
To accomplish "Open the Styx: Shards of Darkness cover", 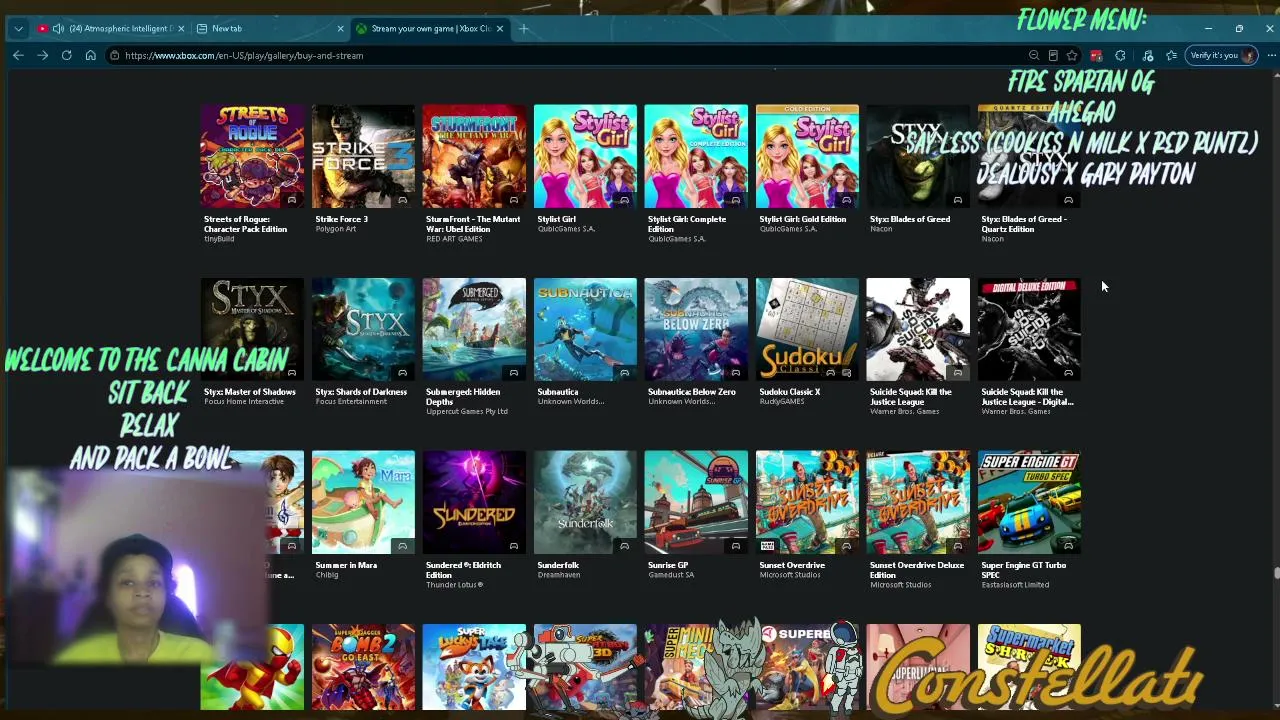I will (363, 330).
